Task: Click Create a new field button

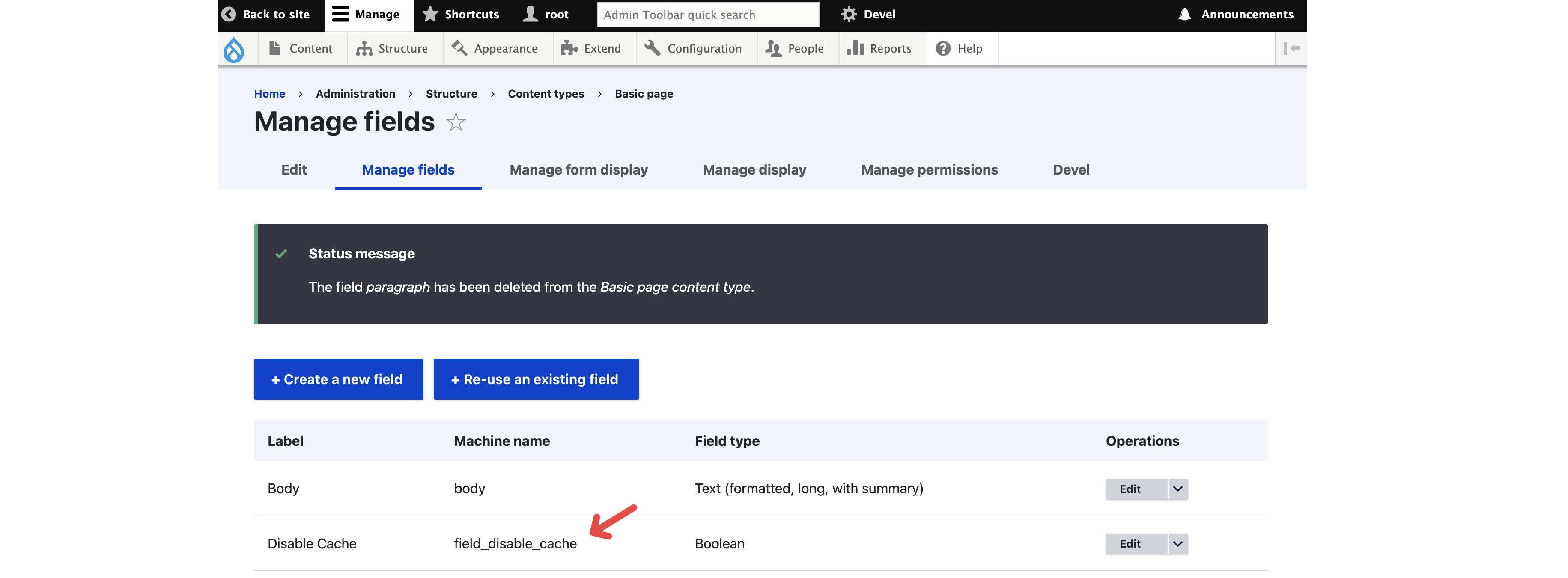Action: 338,379
